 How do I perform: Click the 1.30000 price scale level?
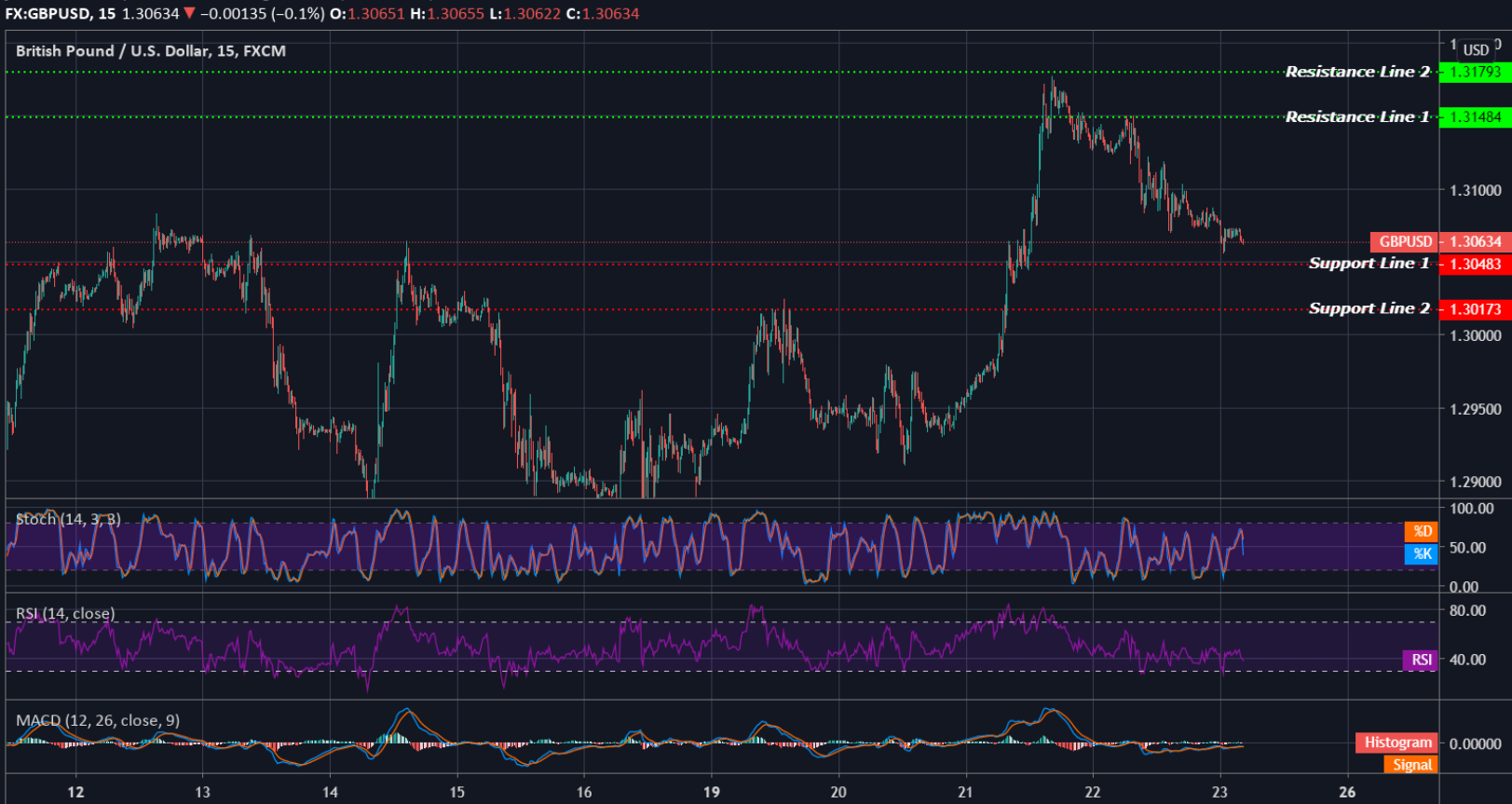click(1476, 335)
